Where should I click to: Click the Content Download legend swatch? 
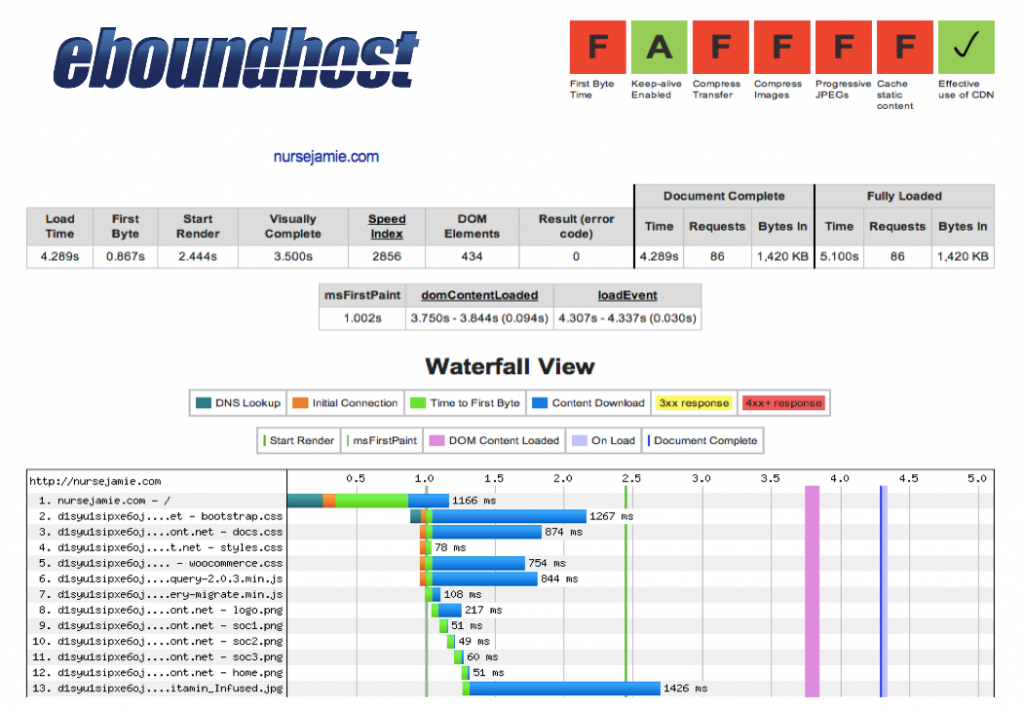pos(539,403)
